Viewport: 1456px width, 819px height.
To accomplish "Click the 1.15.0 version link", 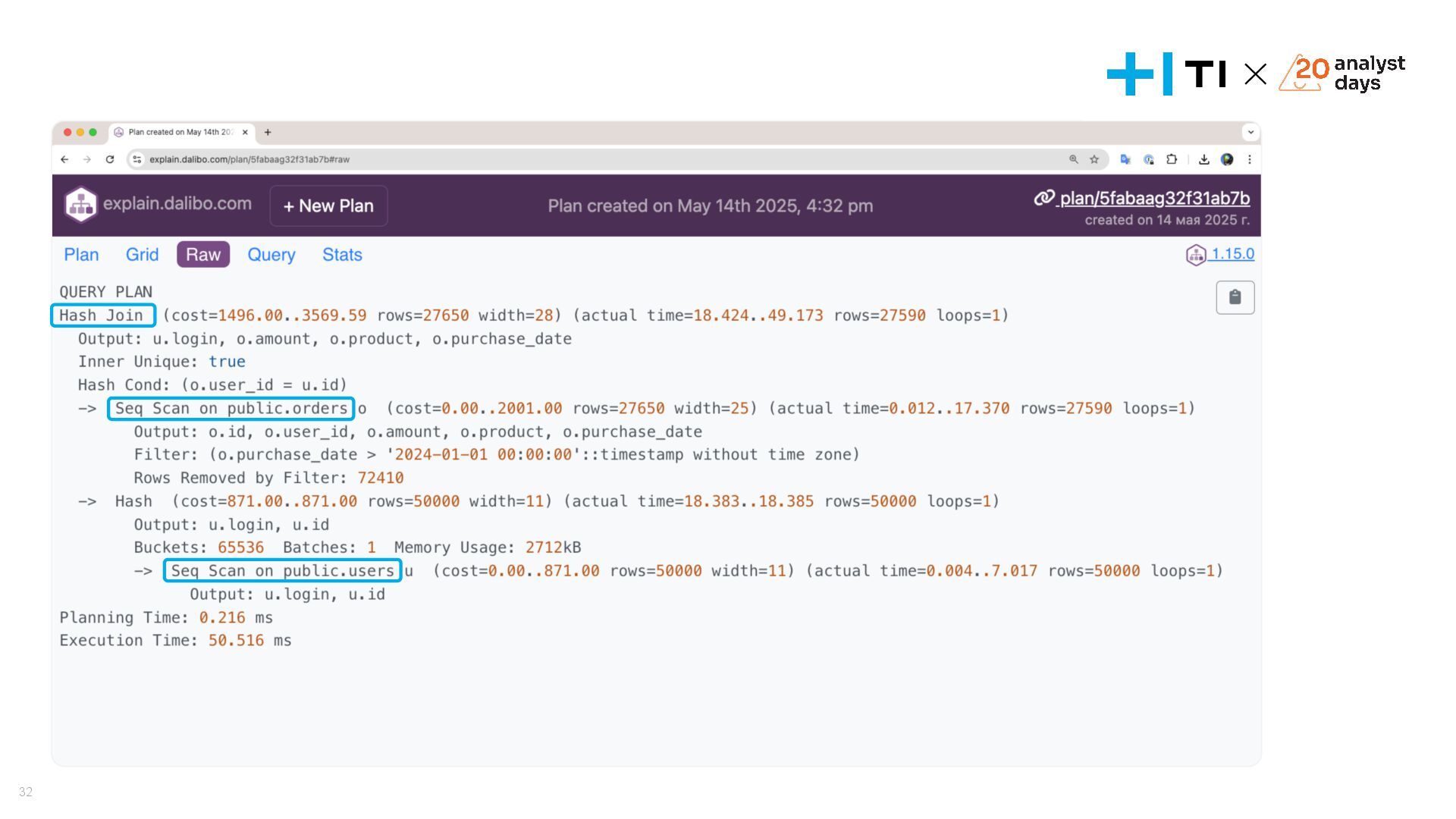I will pos(1232,254).
